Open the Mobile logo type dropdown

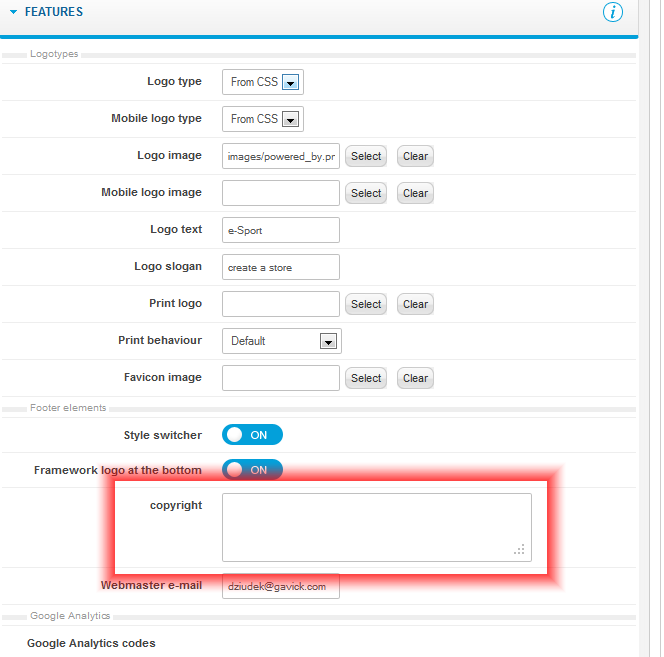coord(291,120)
